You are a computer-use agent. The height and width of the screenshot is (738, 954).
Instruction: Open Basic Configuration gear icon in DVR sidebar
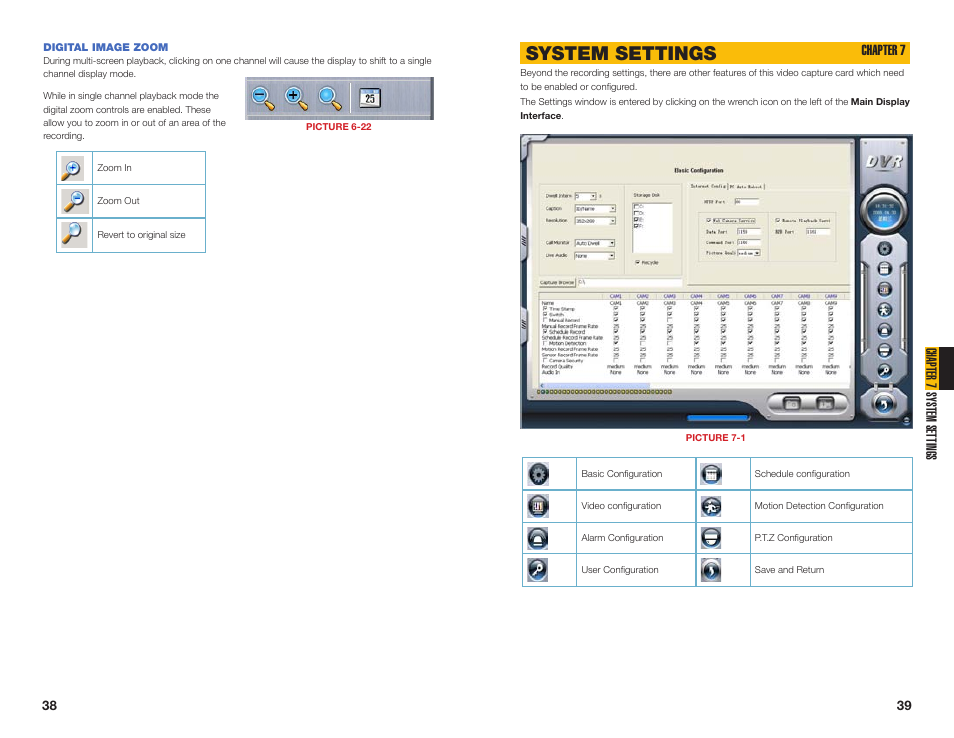[884, 249]
